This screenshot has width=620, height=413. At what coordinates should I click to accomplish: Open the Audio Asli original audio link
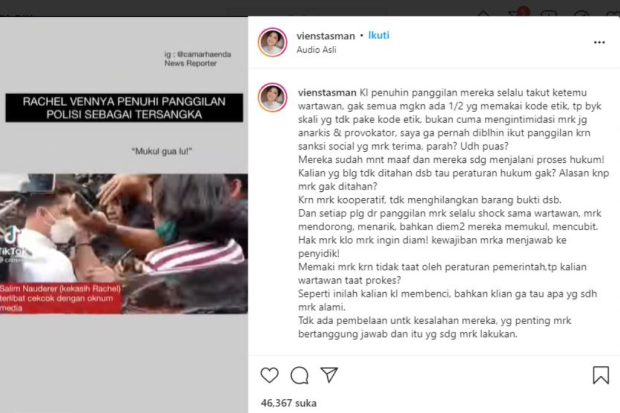click(x=316, y=50)
